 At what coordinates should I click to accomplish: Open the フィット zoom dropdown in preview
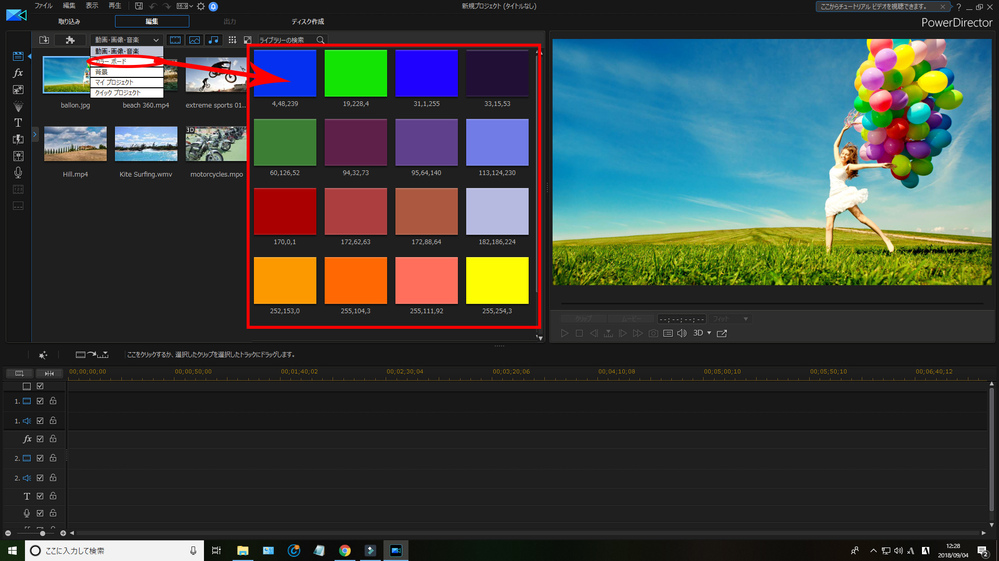(729, 319)
